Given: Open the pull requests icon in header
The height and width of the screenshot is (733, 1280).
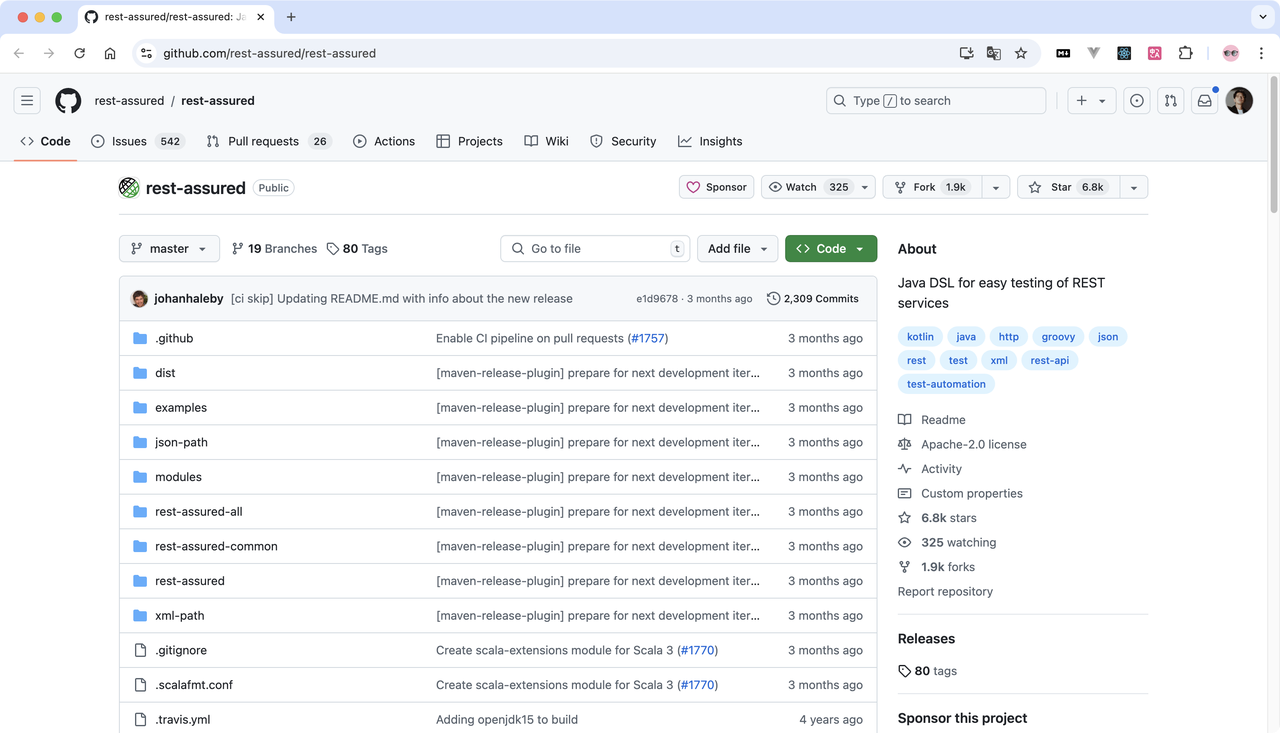Looking at the screenshot, I should coord(1171,101).
